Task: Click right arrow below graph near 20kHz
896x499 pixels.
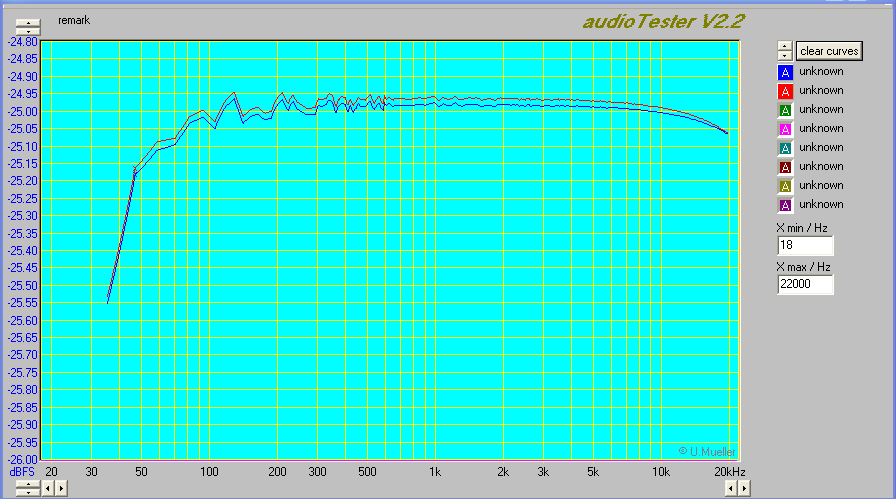Action: click(743, 488)
